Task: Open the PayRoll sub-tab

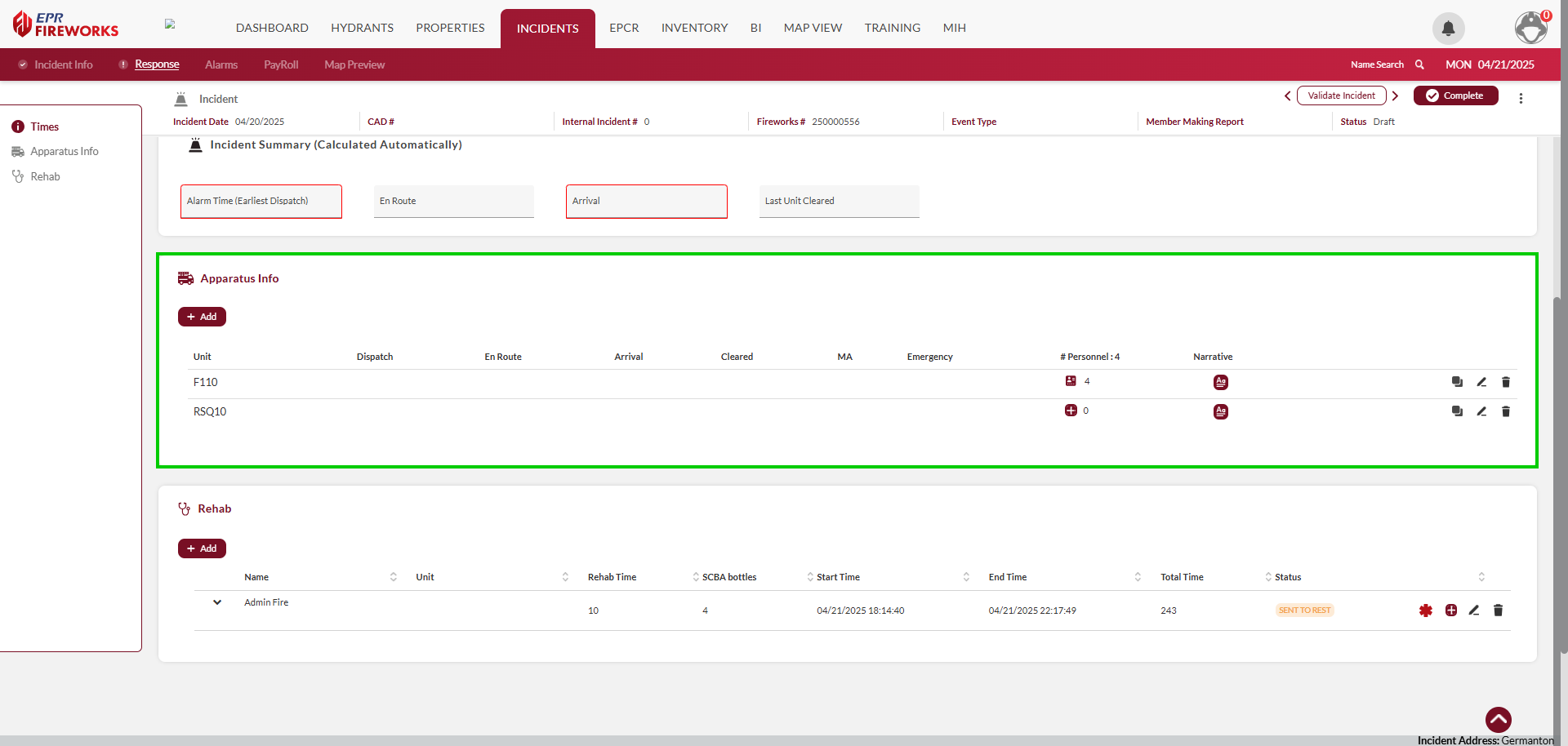Action: [x=281, y=64]
